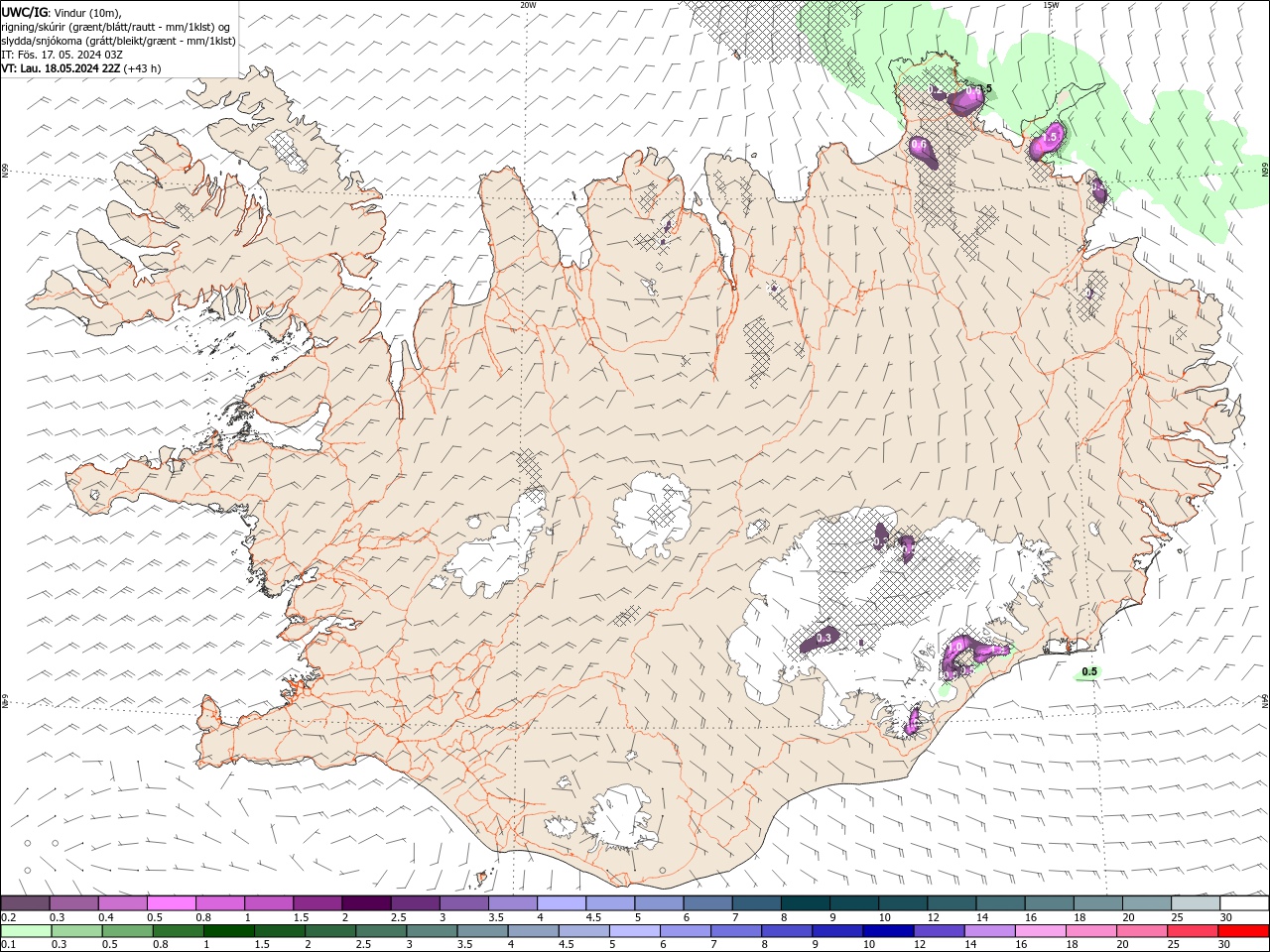Pick the 2.5 purple swatch in the snow scale

pos(416,903)
